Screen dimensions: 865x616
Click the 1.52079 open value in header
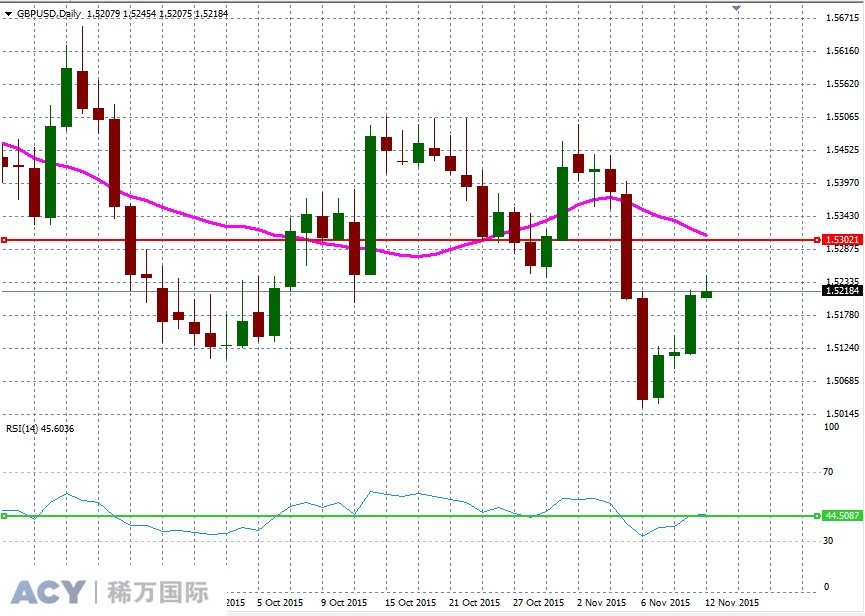tap(104, 13)
